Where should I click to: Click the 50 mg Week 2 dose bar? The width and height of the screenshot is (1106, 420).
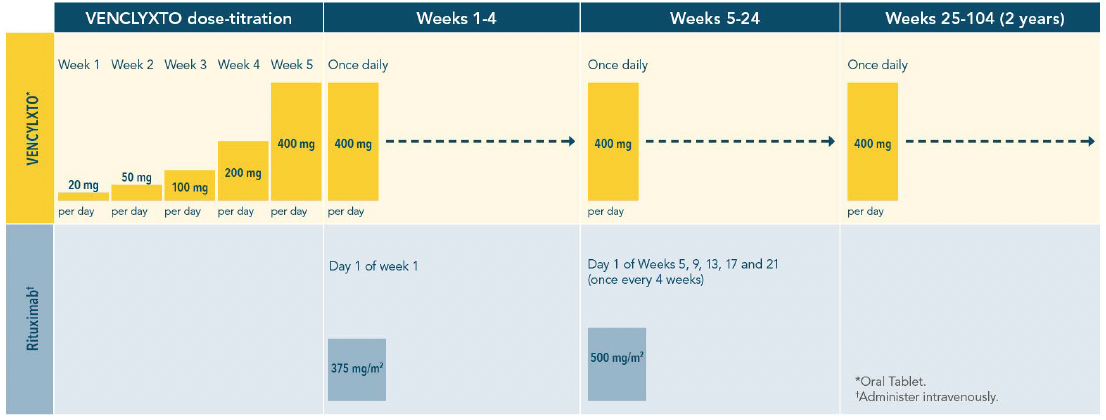136,193
